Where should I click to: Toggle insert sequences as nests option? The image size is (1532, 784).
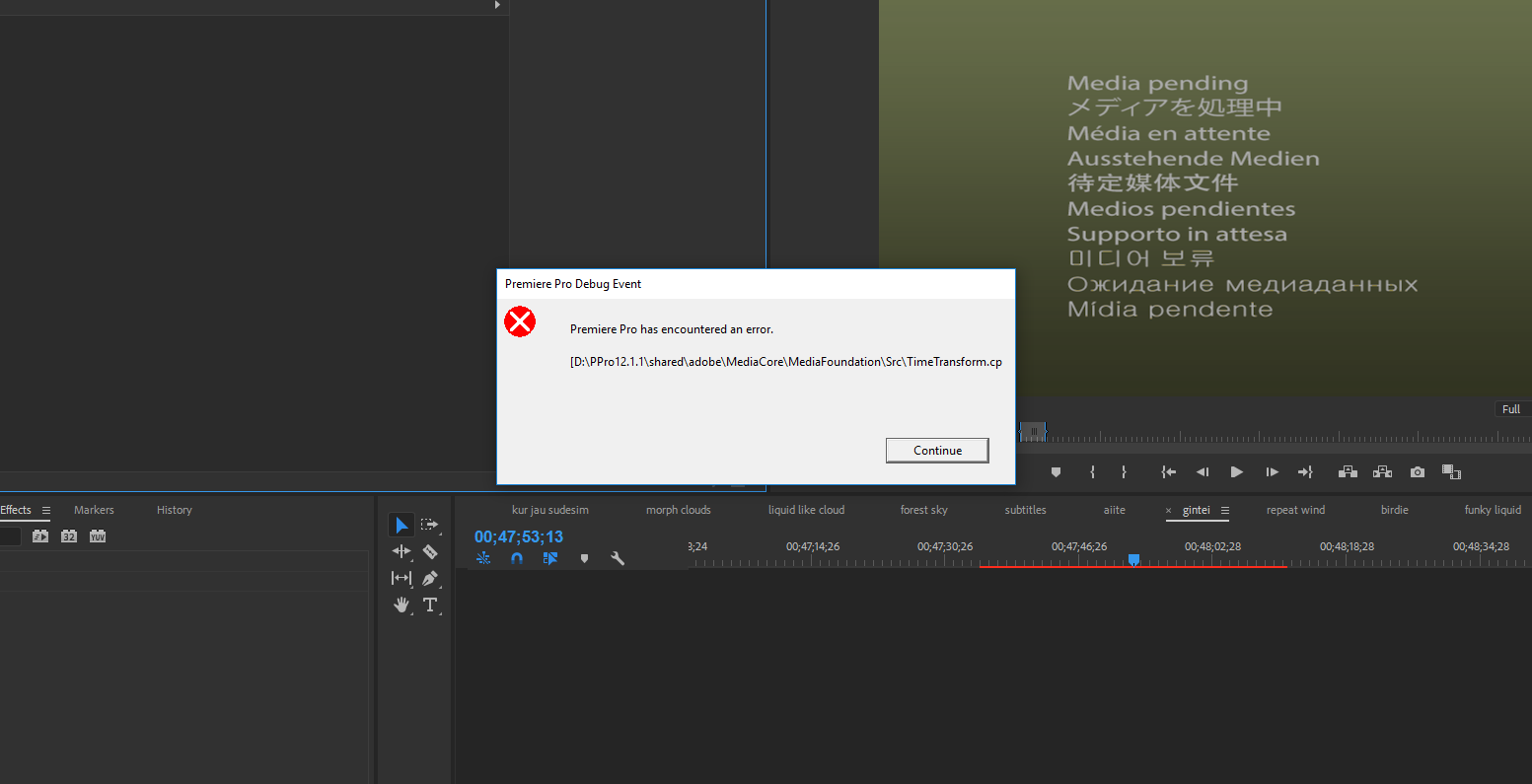pos(483,558)
